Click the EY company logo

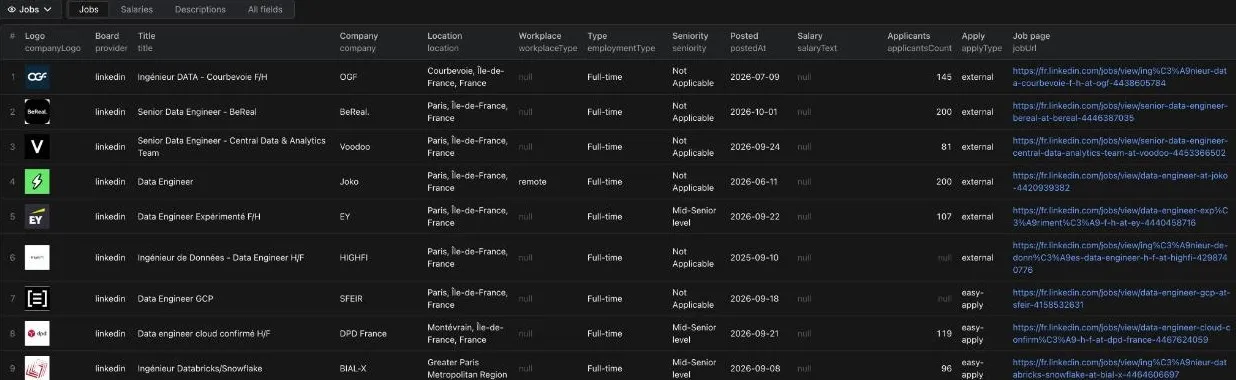pyautogui.click(x=37, y=217)
